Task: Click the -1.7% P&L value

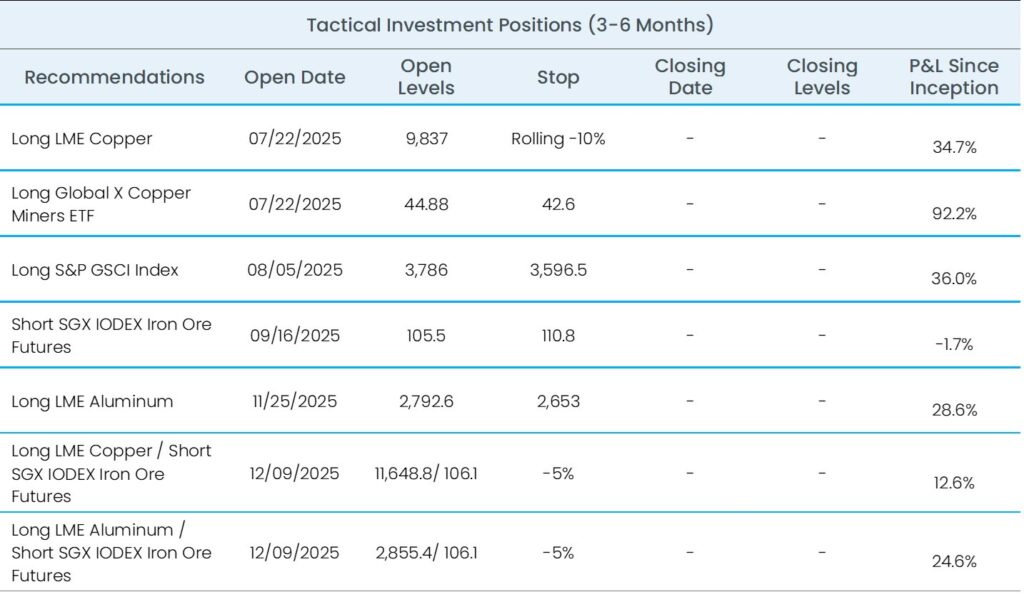Action: tap(954, 344)
